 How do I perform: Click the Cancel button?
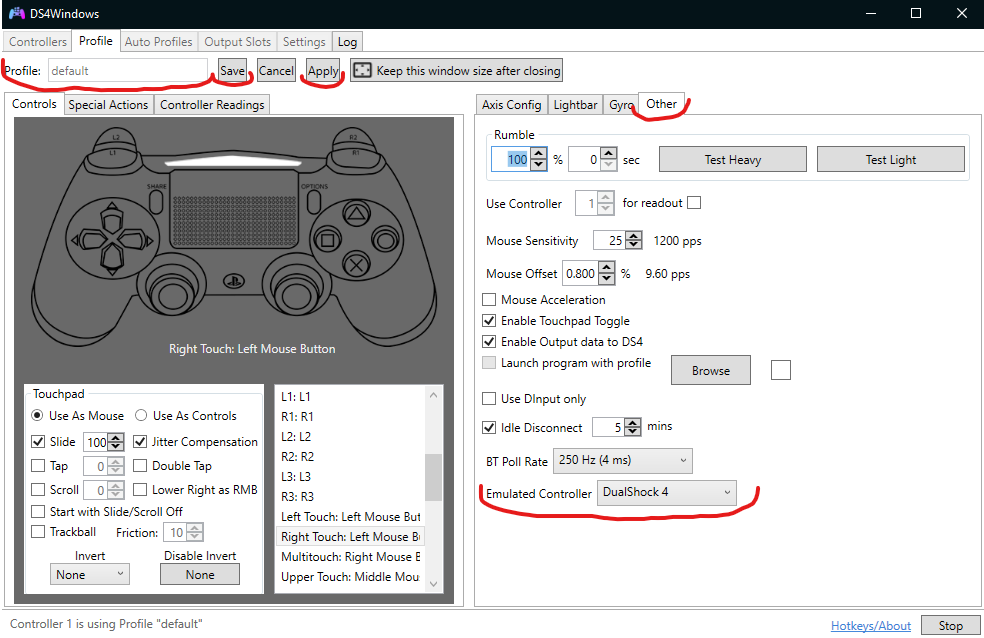[276, 70]
